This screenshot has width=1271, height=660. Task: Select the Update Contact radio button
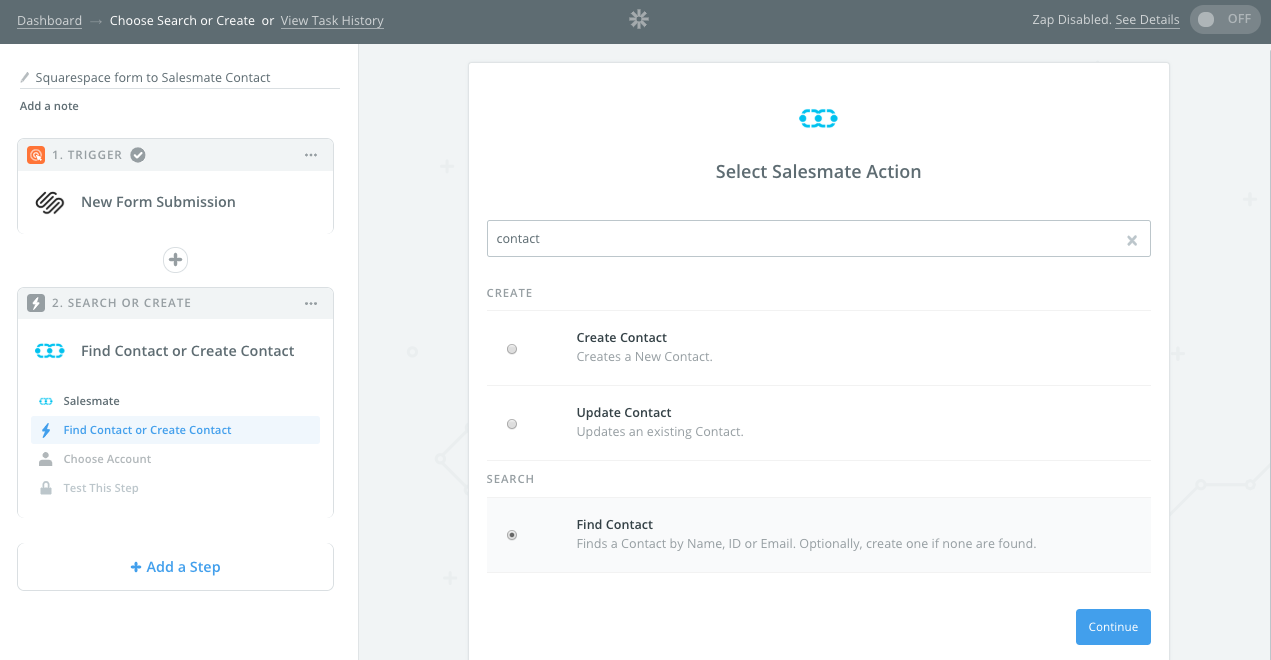512,424
